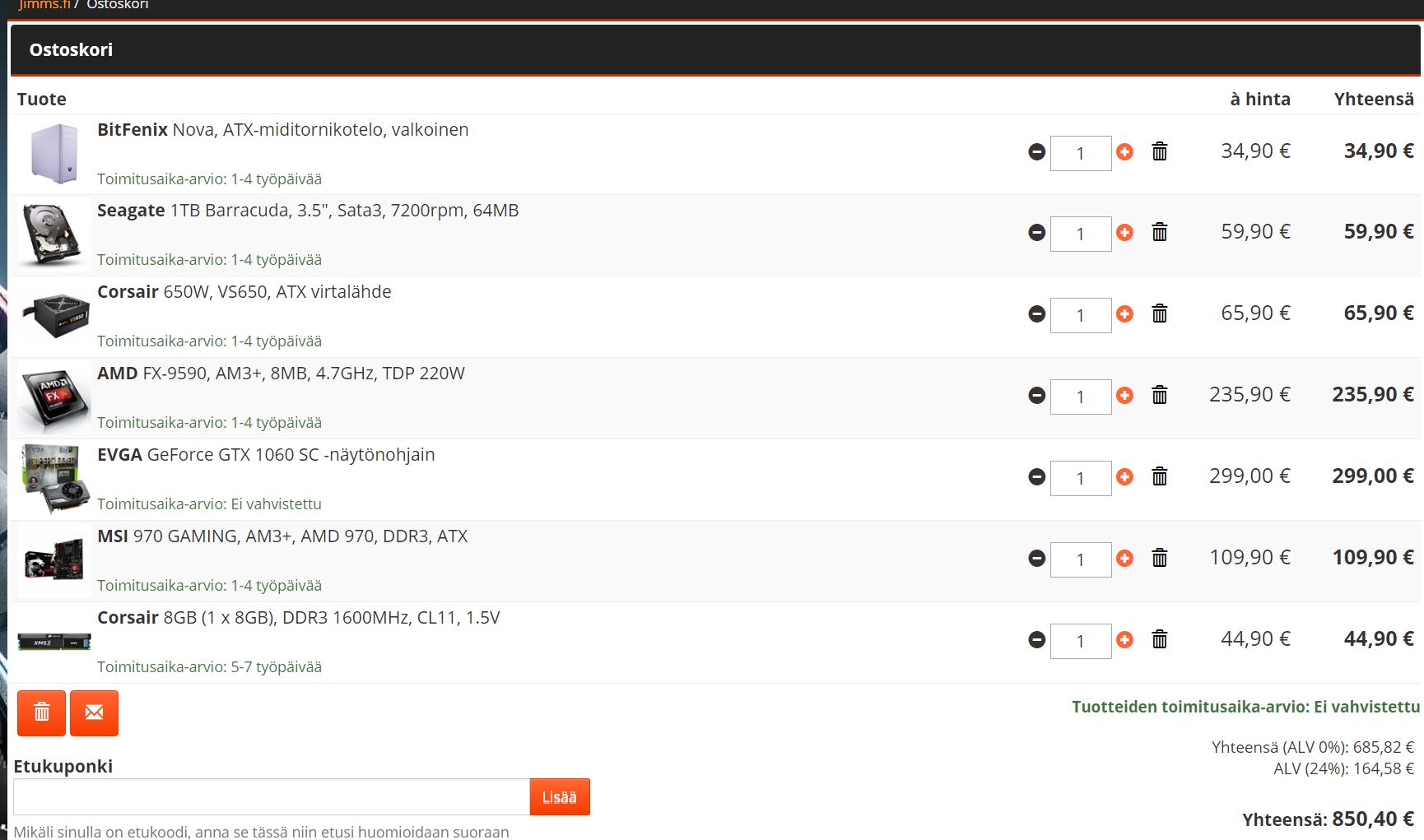Increase quantity of AMD FX-9590
1424x840 pixels.
coord(1124,396)
